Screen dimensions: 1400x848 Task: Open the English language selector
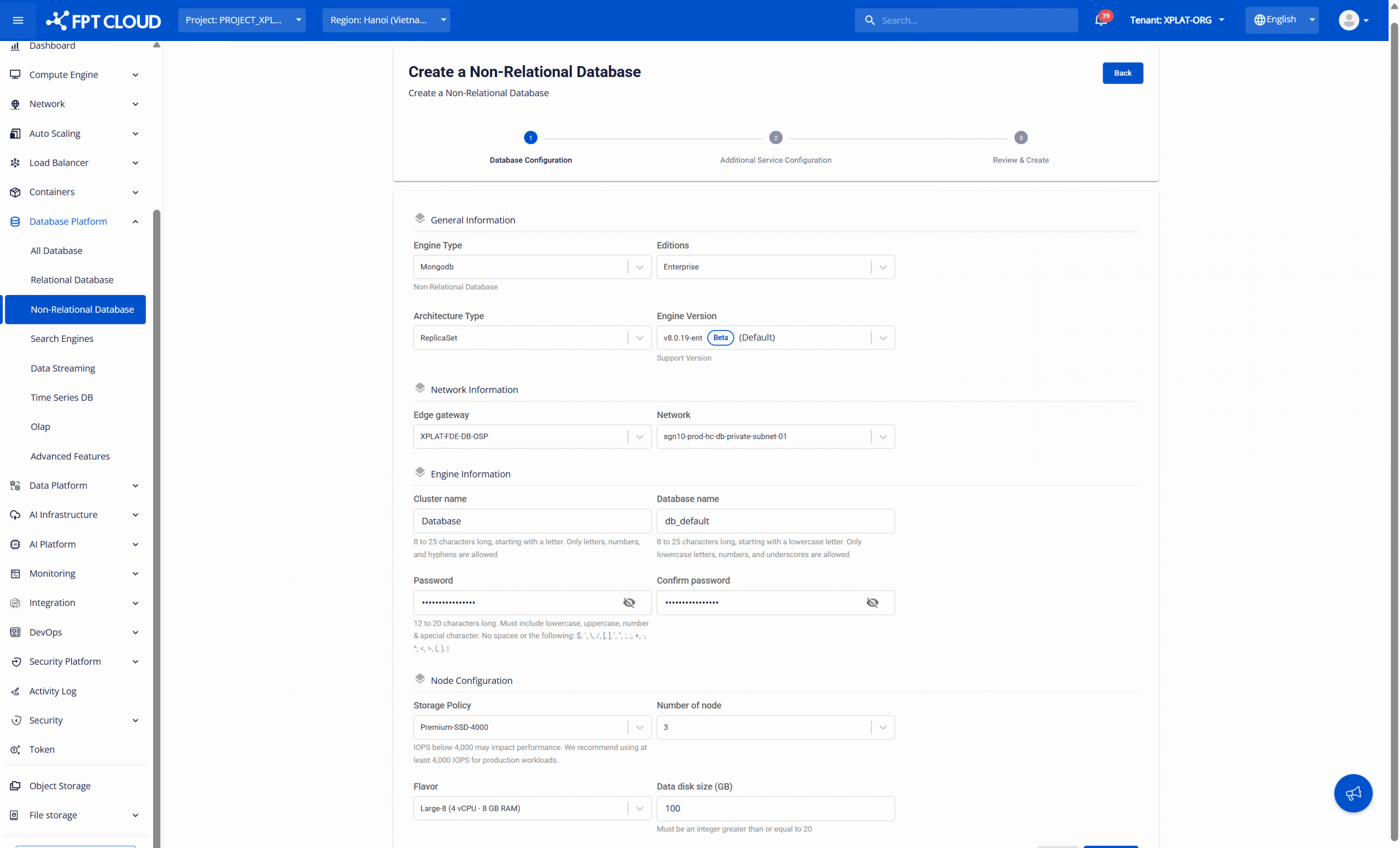(1281, 20)
